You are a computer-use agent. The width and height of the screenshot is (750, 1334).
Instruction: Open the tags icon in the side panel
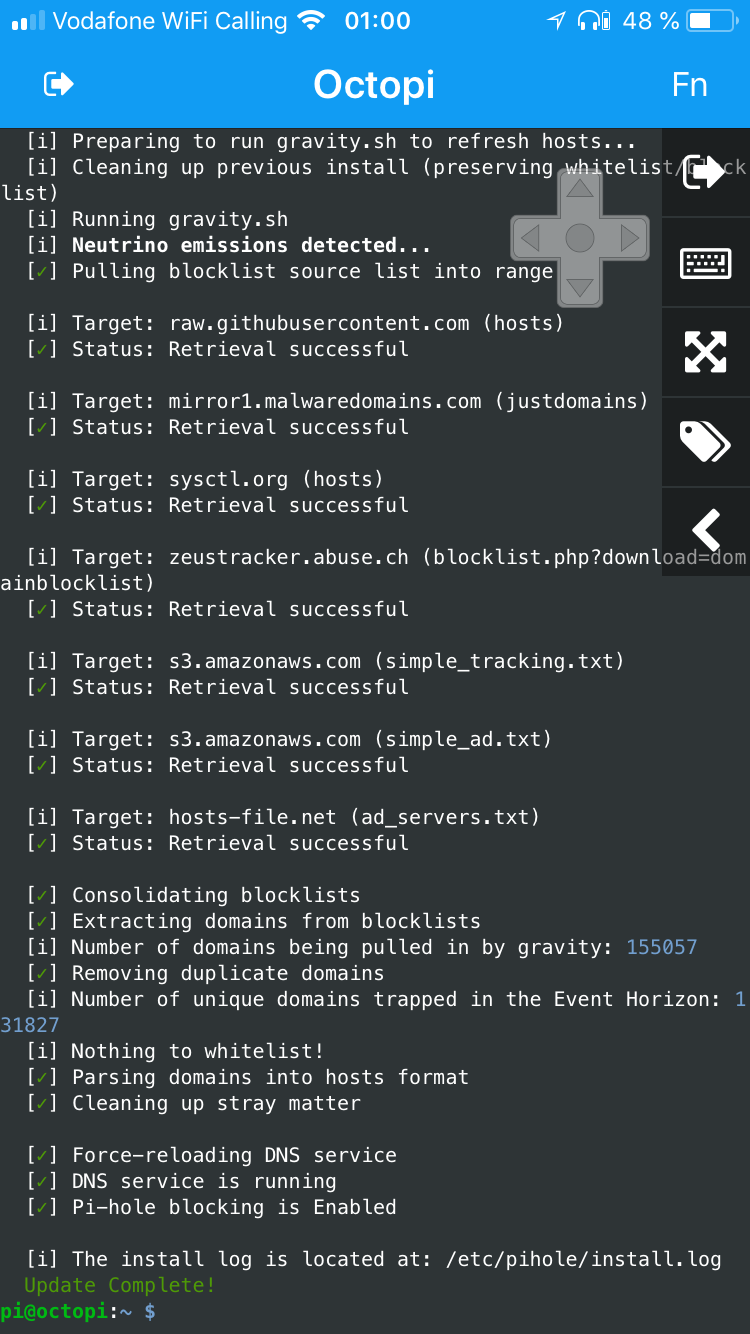tap(705, 440)
